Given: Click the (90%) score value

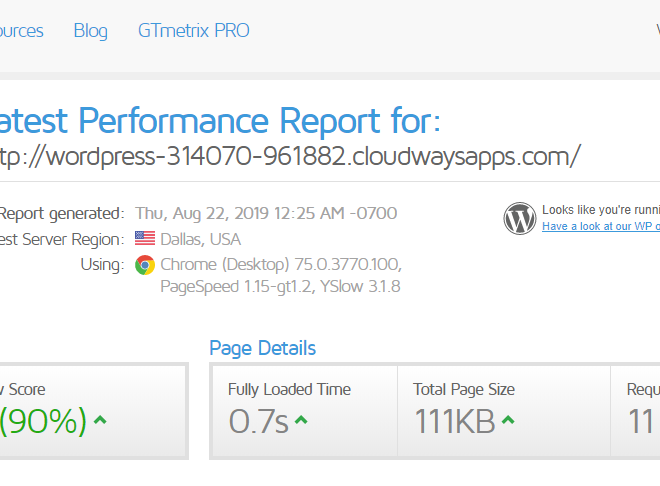Looking at the screenshot, I should tap(43, 421).
